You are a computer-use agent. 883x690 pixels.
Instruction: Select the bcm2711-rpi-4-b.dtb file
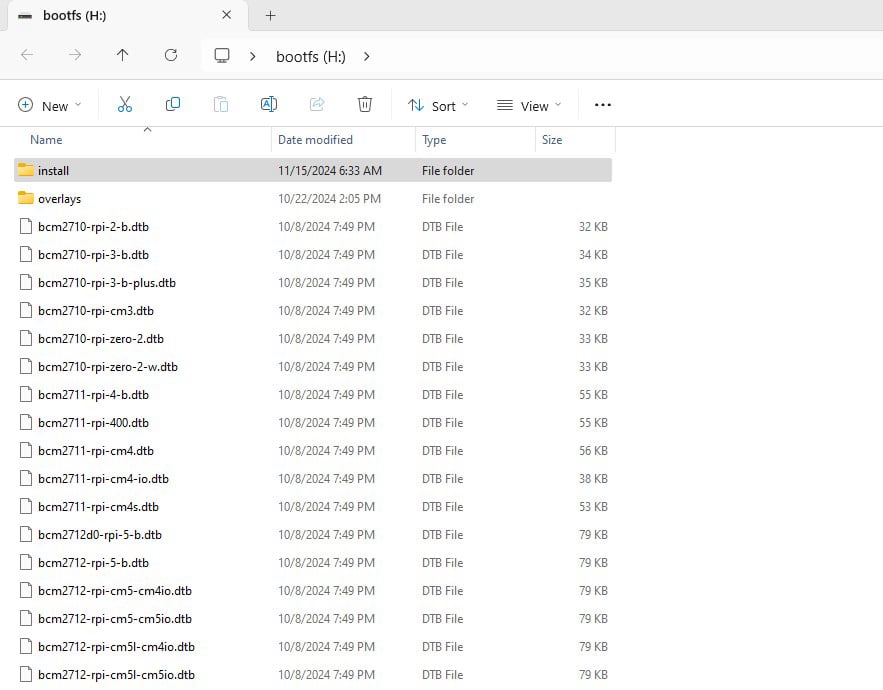tap(95, 394)
